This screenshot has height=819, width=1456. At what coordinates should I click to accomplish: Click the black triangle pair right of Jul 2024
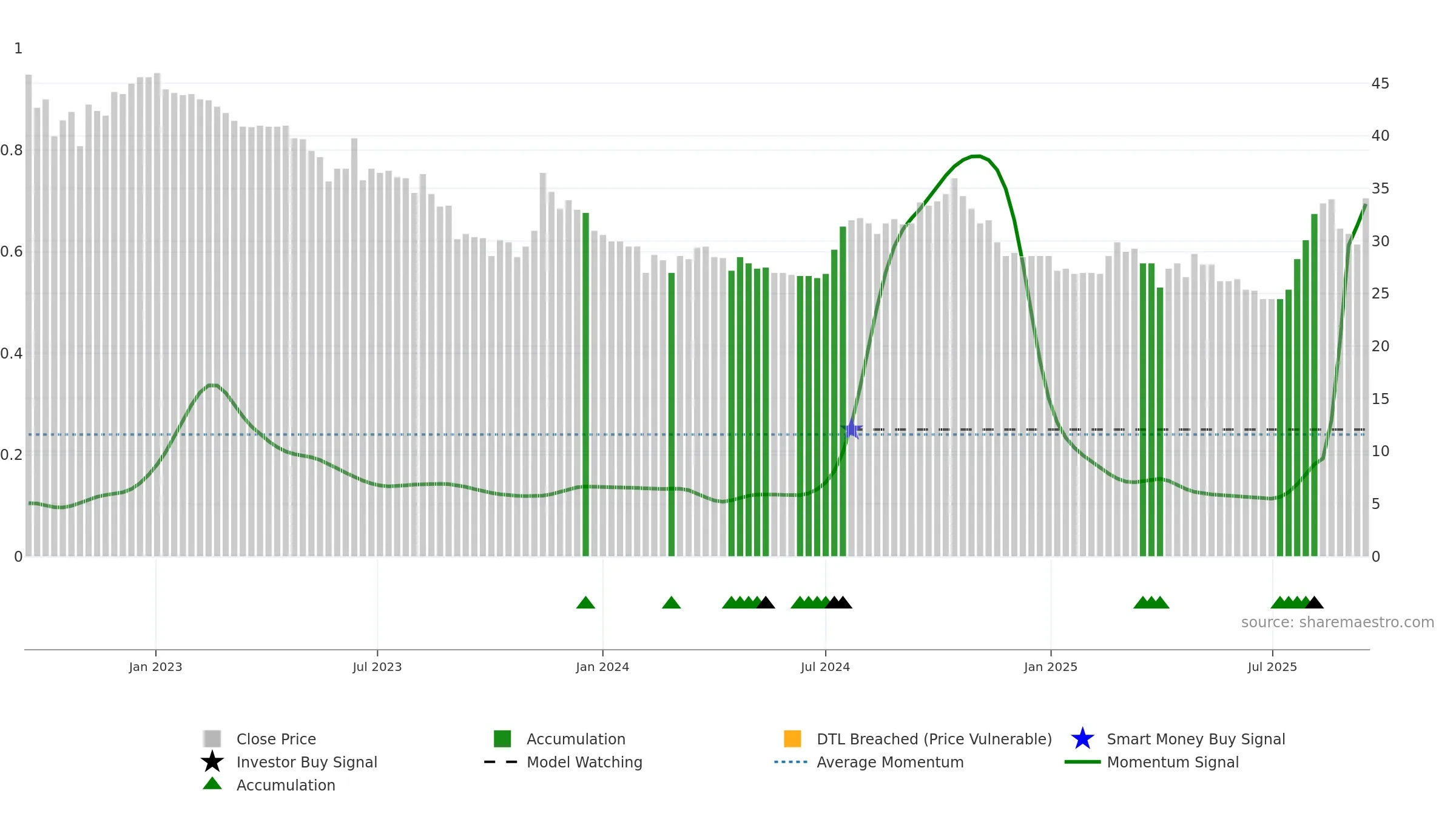pos(838,602)
